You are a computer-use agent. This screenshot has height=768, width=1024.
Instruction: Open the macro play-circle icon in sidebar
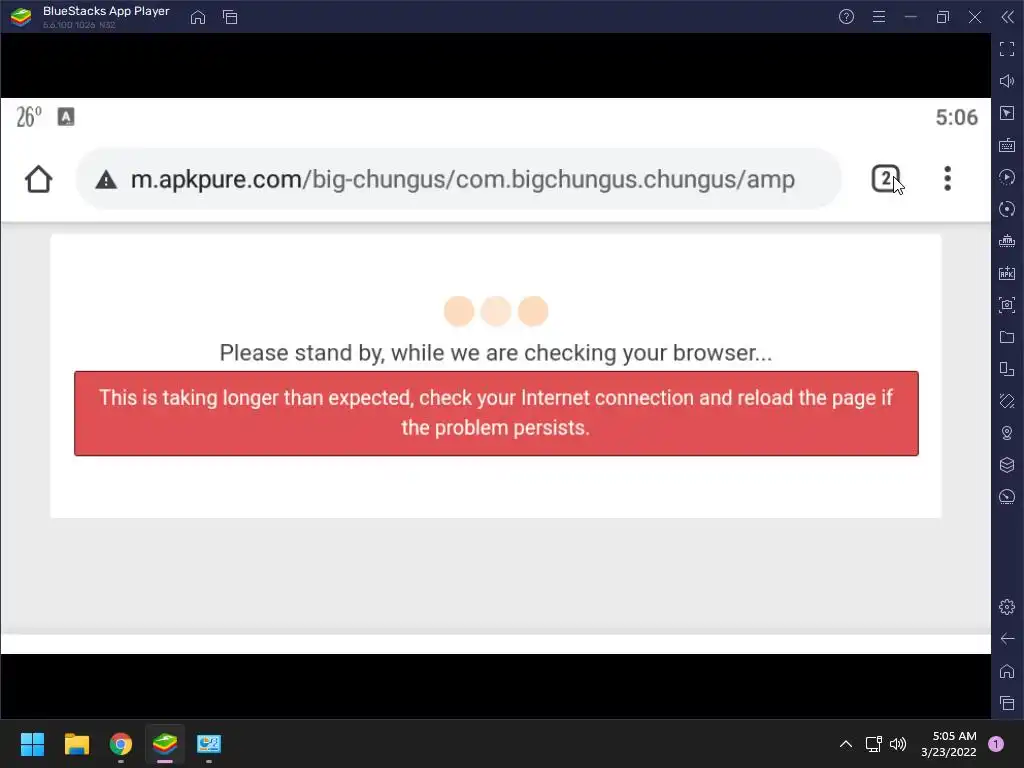(x=1007, y=177)
